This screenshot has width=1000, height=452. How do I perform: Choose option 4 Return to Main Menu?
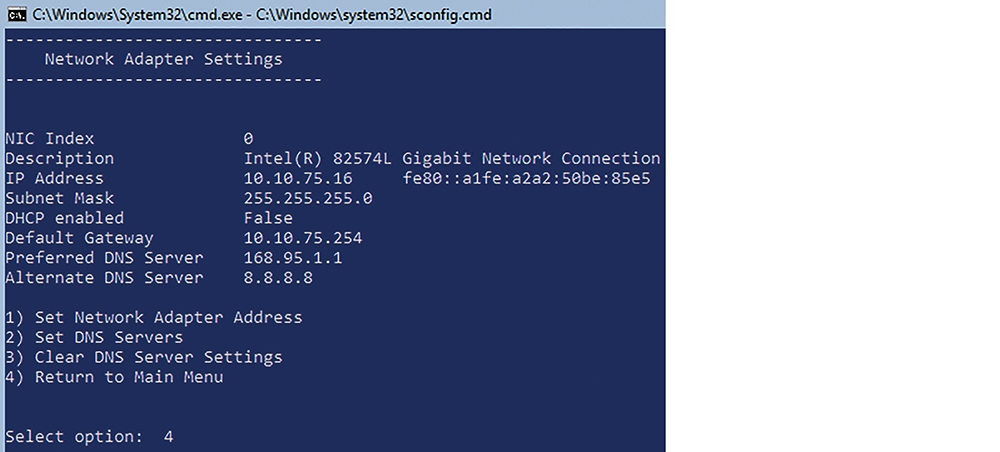pos(114,377)
